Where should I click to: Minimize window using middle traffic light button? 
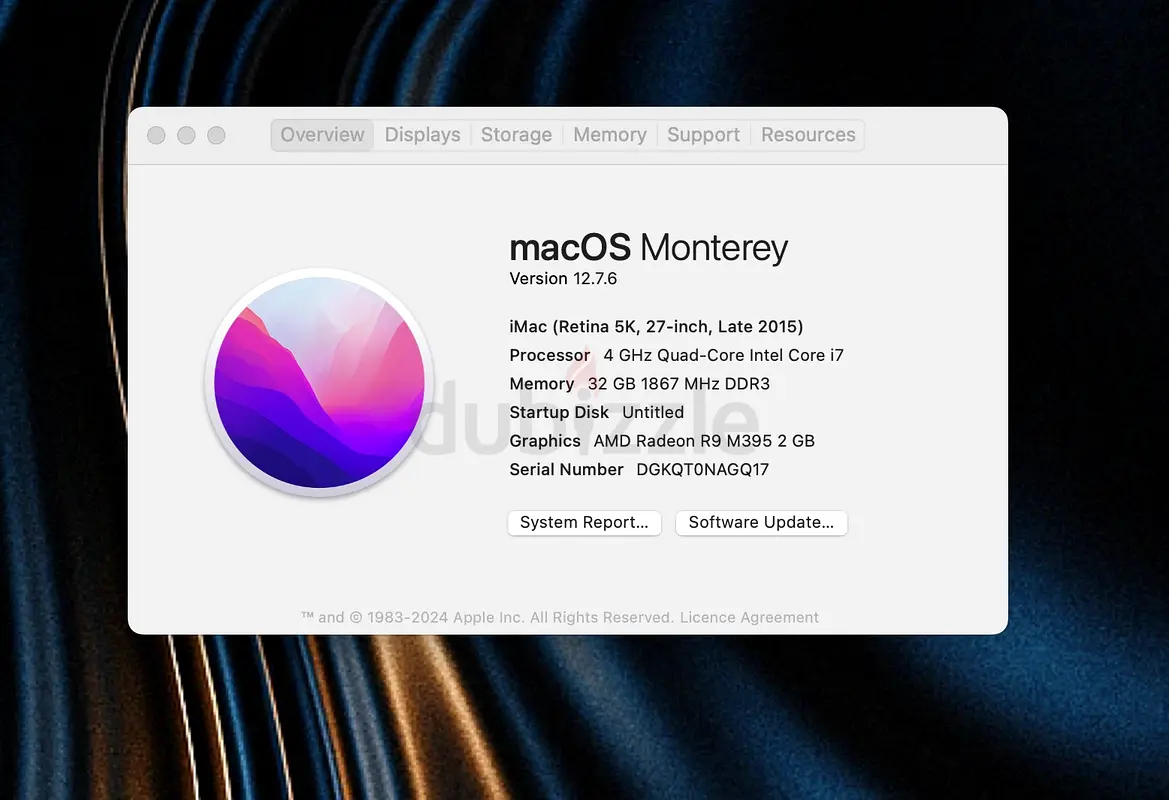[x=186, y=135]
